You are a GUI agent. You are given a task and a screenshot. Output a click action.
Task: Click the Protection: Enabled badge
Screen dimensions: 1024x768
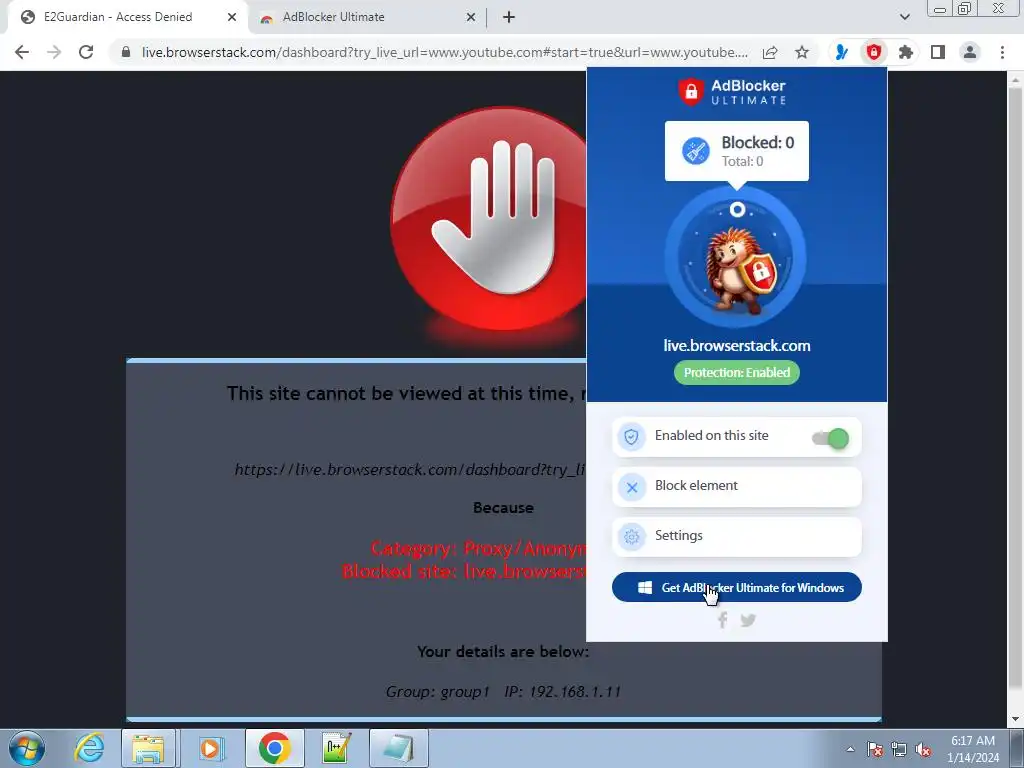tap(737, 372)
